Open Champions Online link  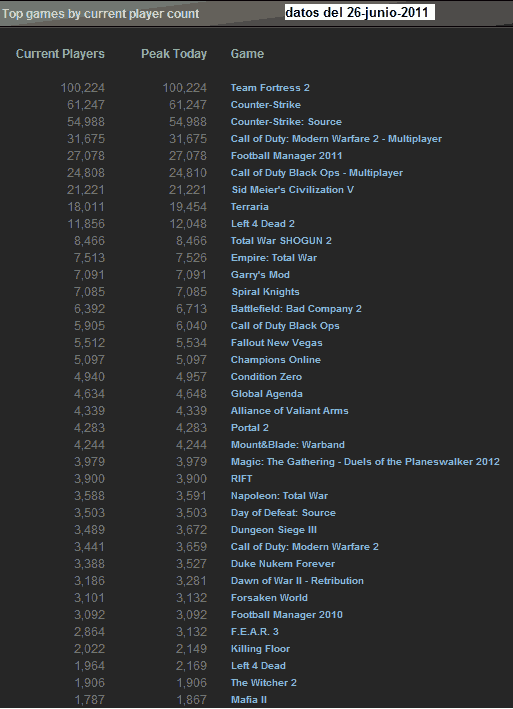point(276,360)
